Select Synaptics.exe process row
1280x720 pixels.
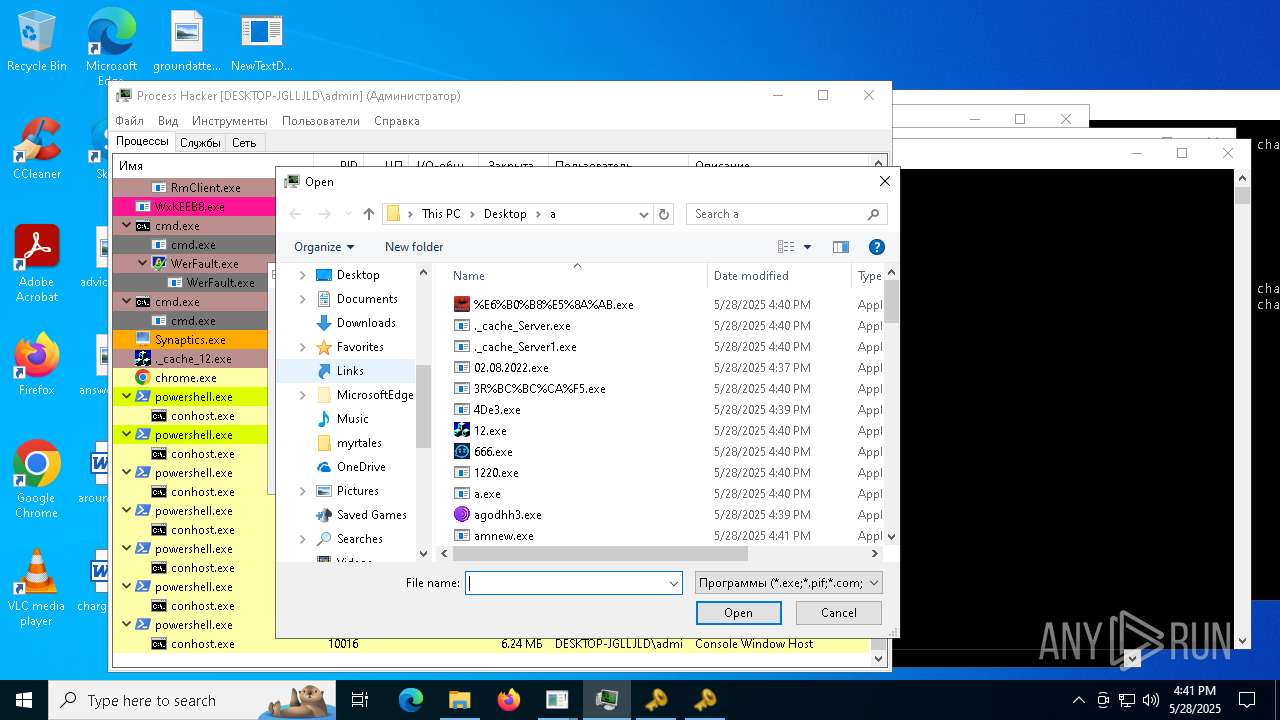pos(190,340)
